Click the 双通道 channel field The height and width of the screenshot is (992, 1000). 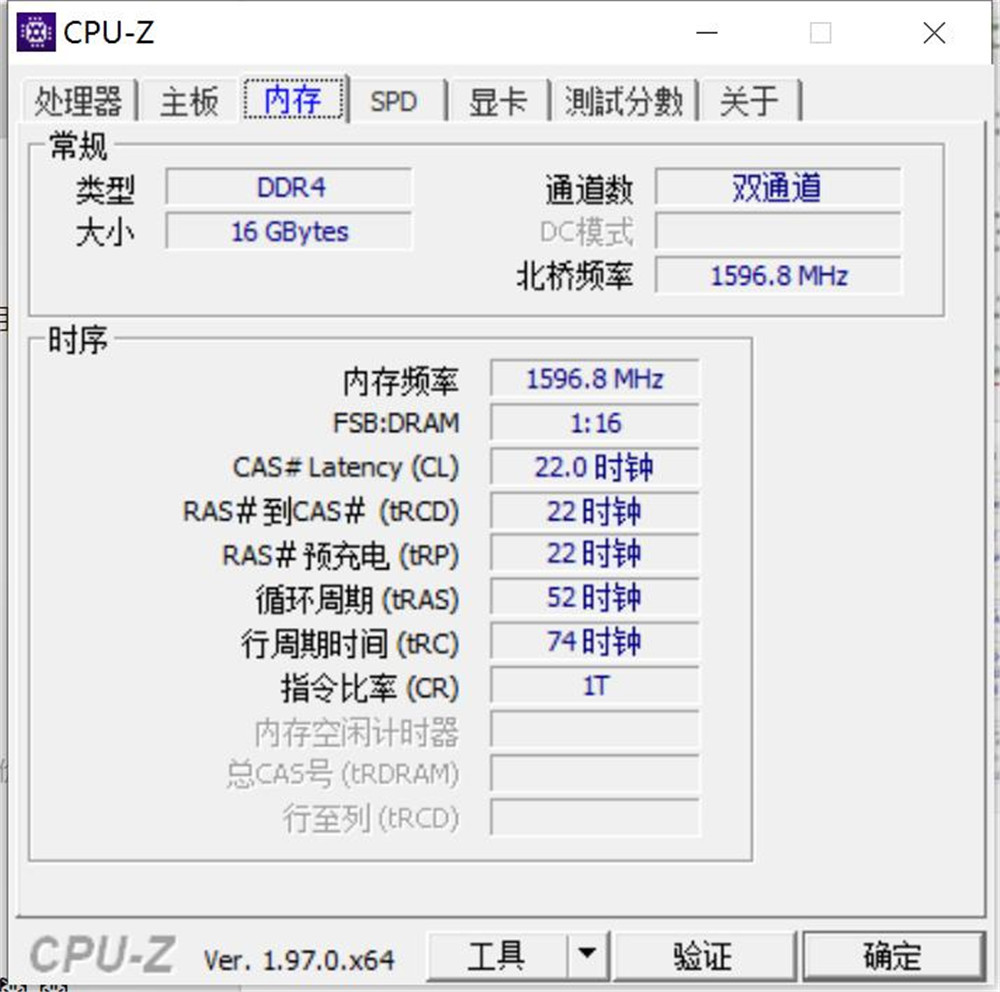point(778,187)
